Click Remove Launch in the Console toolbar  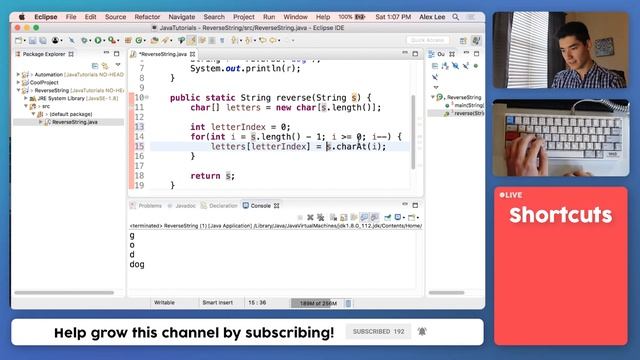[x=310, y=217]
